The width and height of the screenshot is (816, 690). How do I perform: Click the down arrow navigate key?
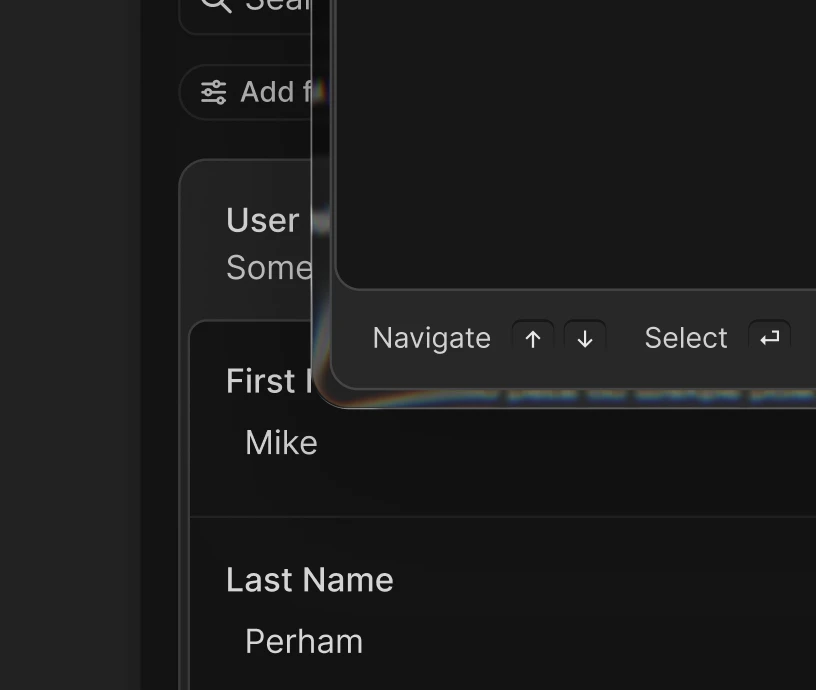pyautogui.click(x=585, y=339)
